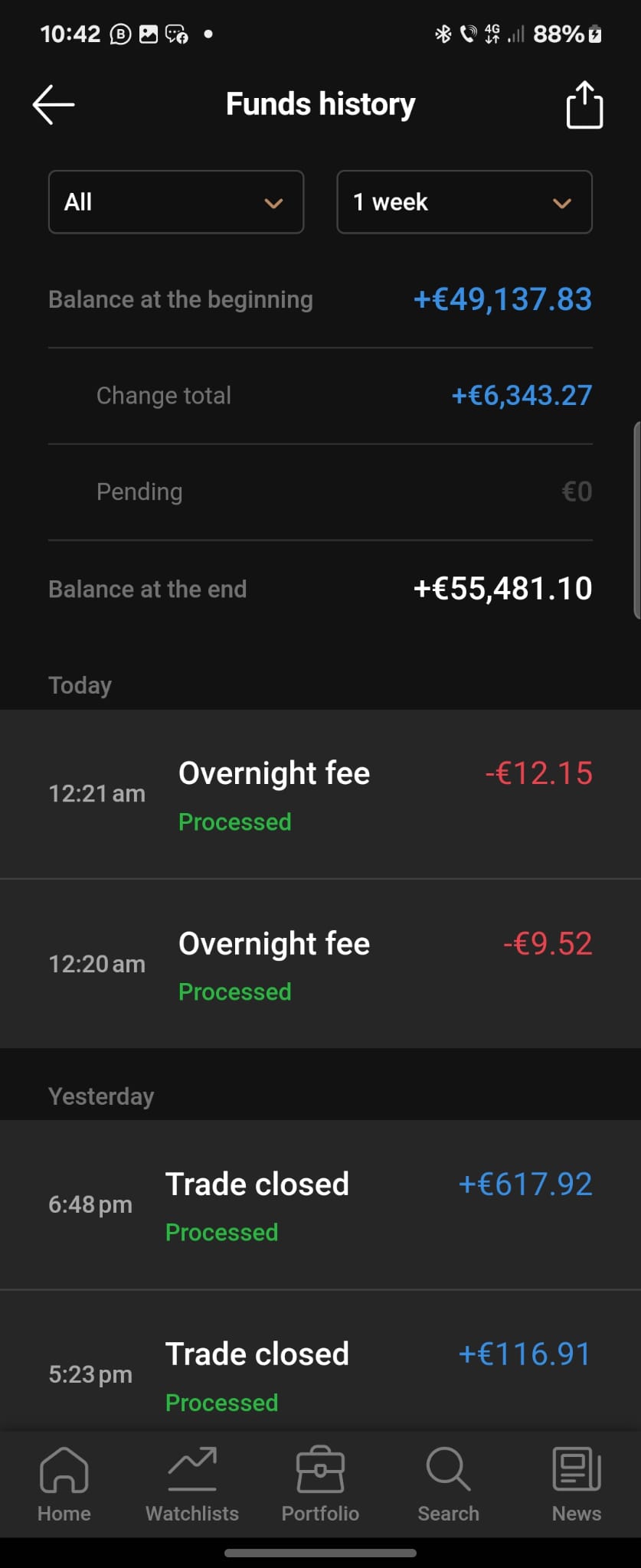Tap the Pending amount row

click(x=320, y=492)
